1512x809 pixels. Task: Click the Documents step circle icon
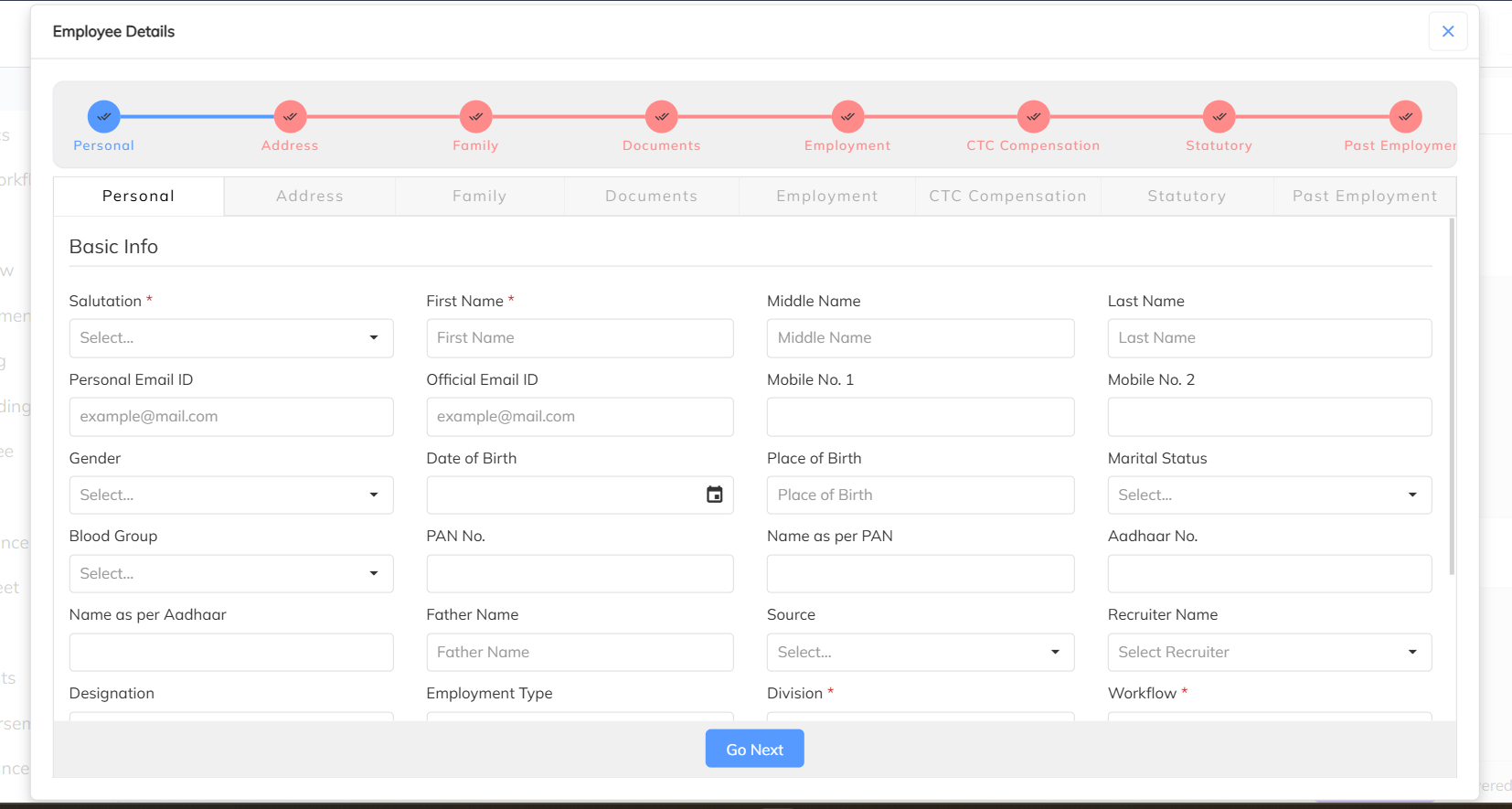pos(662,117)
